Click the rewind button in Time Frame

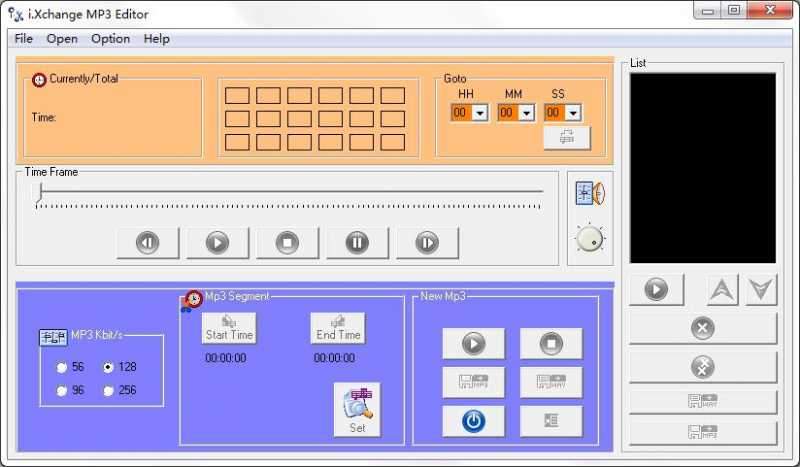point(147,242)
